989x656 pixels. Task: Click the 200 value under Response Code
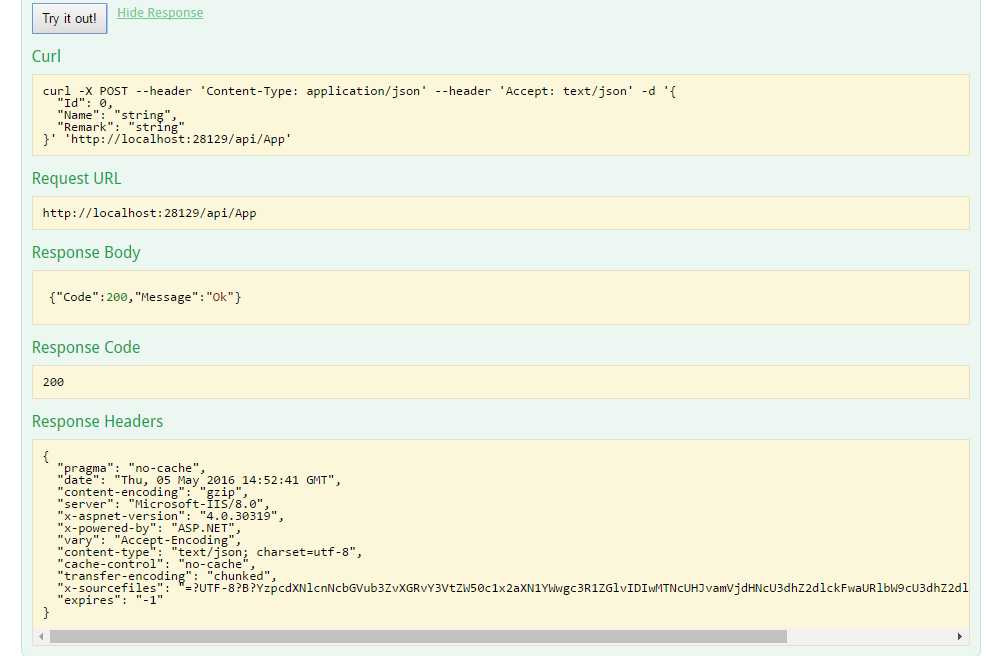tap(53, 382)
